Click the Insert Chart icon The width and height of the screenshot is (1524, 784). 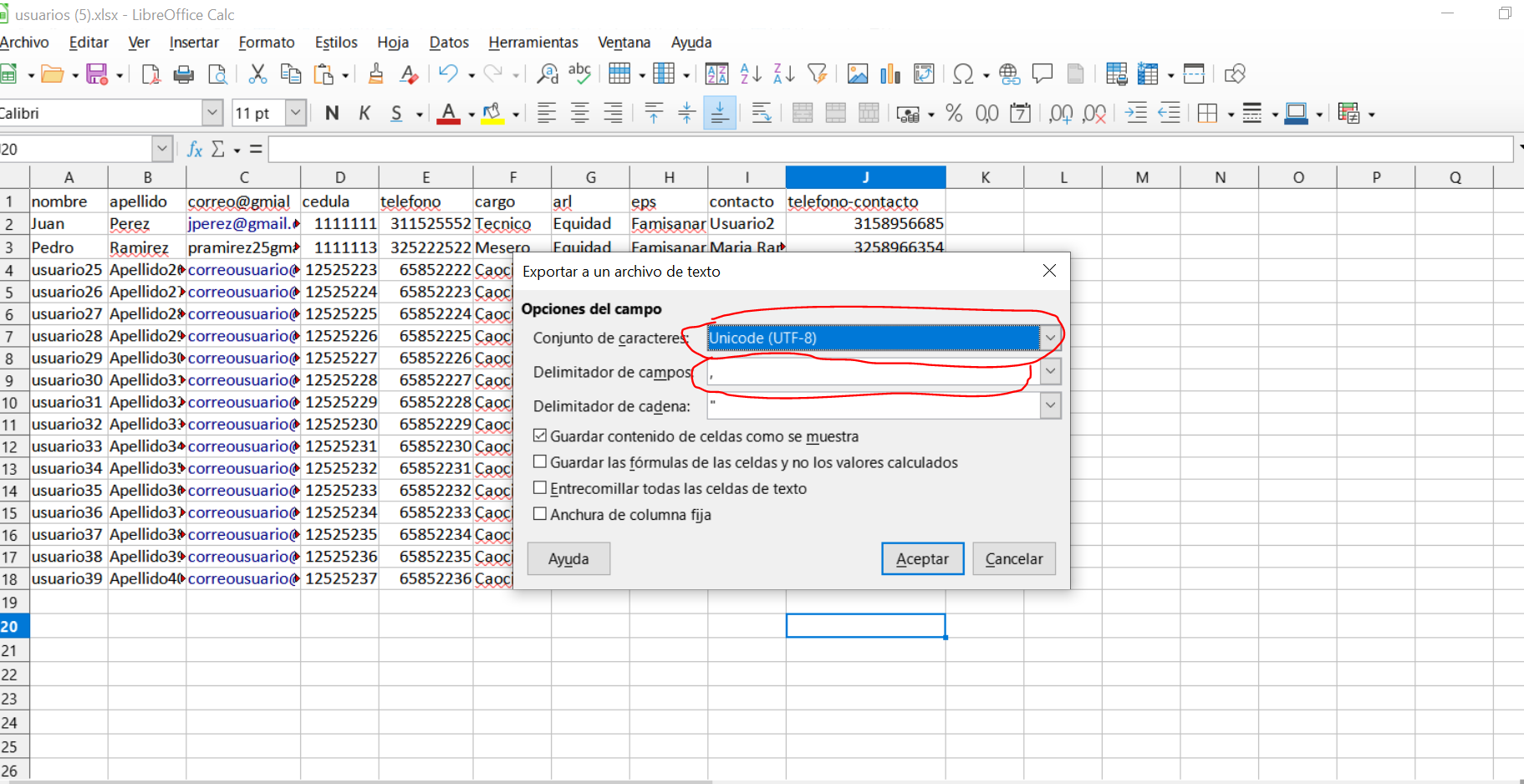coord(890,74)
